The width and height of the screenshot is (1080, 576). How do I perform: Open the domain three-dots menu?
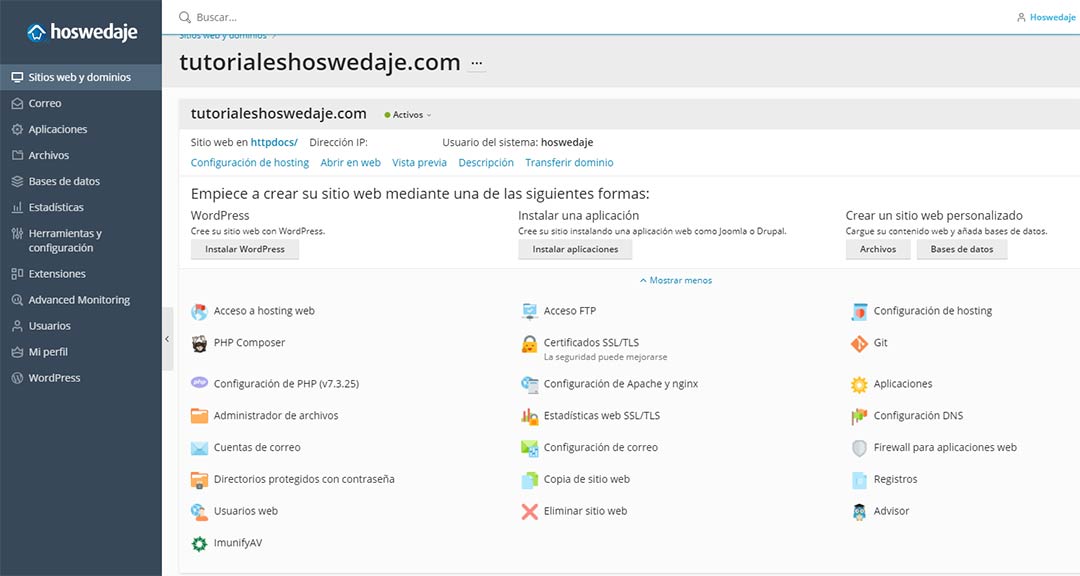click(x=477, y=63)
